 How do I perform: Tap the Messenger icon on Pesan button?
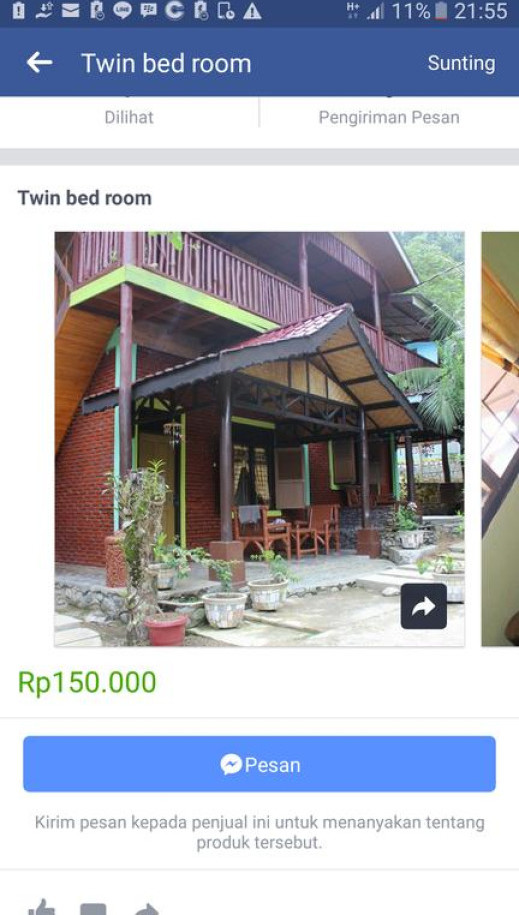pos(231,764)
